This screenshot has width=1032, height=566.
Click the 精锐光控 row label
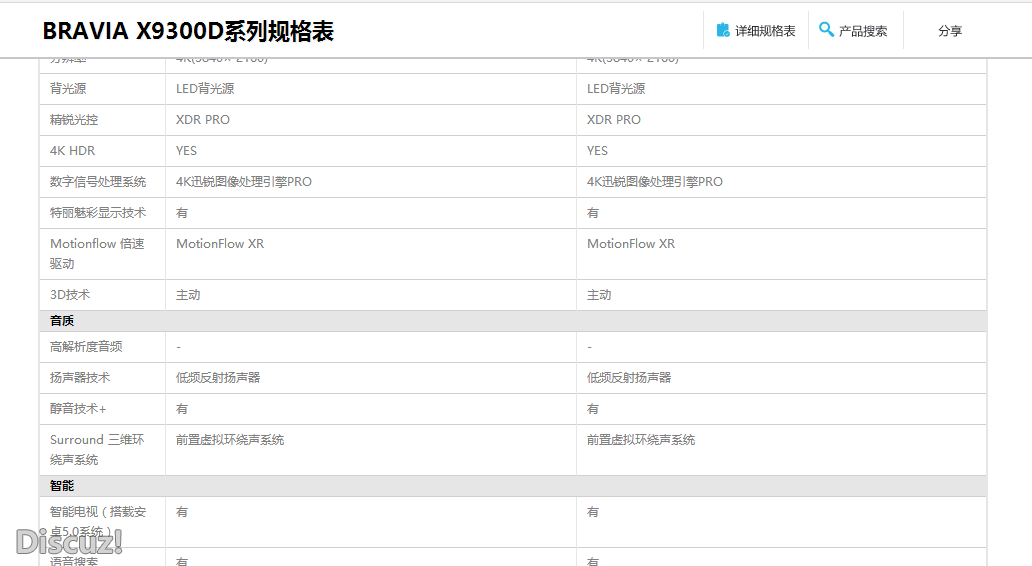(74, 120)
